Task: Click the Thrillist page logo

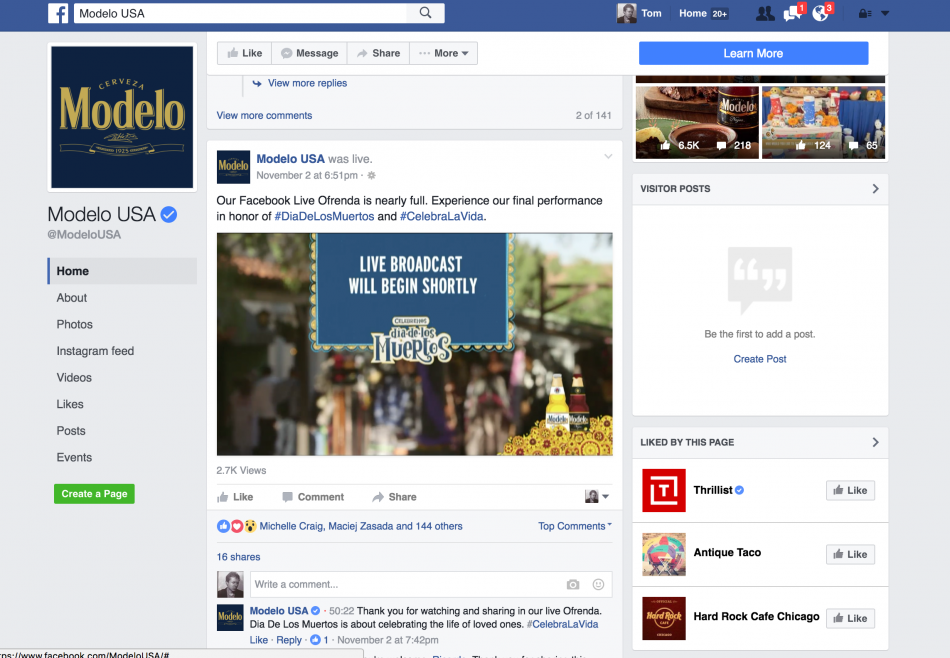Action: click(664, 490)
